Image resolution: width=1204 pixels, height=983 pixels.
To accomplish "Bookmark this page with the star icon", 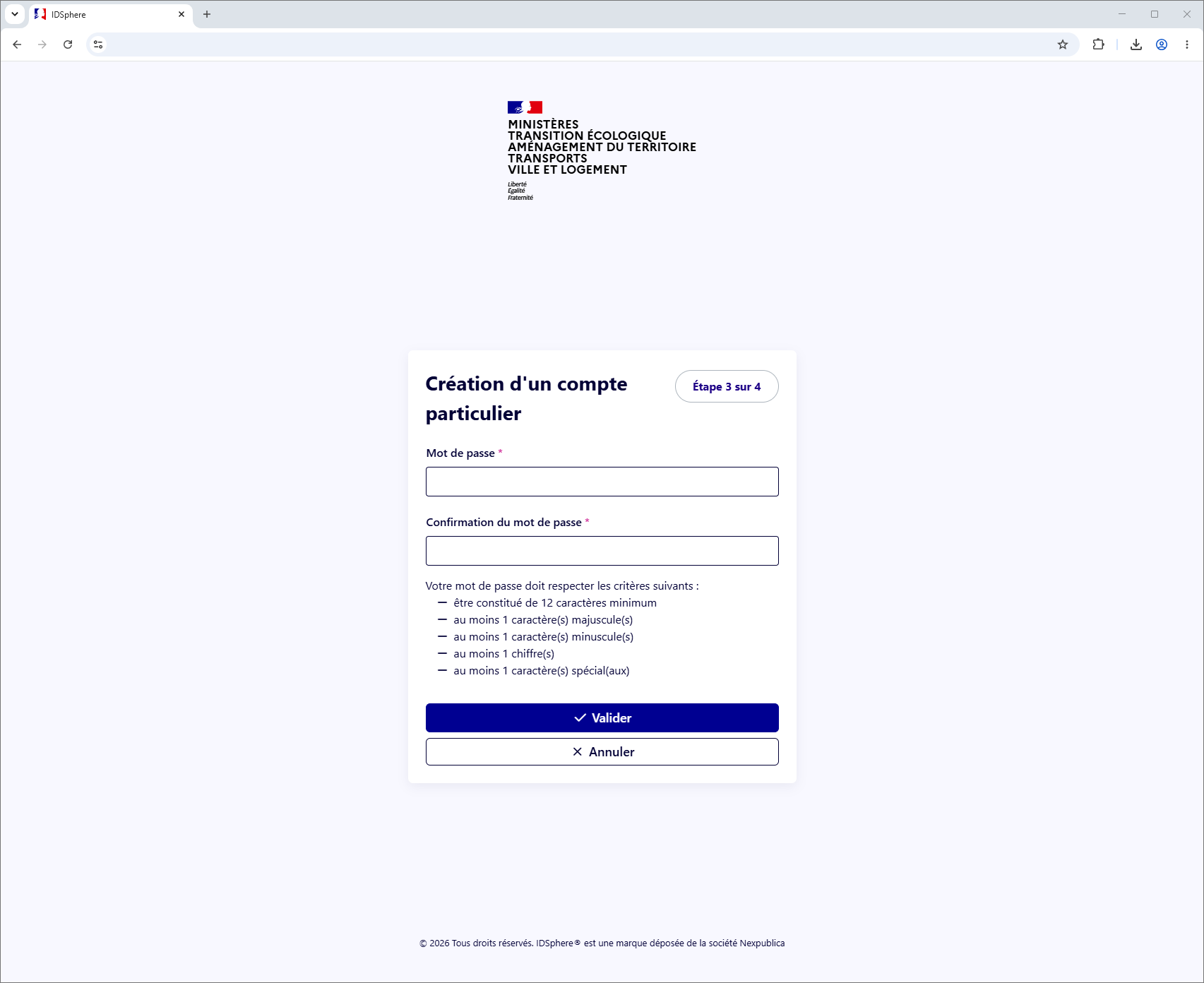I will tap(1063, 44).
